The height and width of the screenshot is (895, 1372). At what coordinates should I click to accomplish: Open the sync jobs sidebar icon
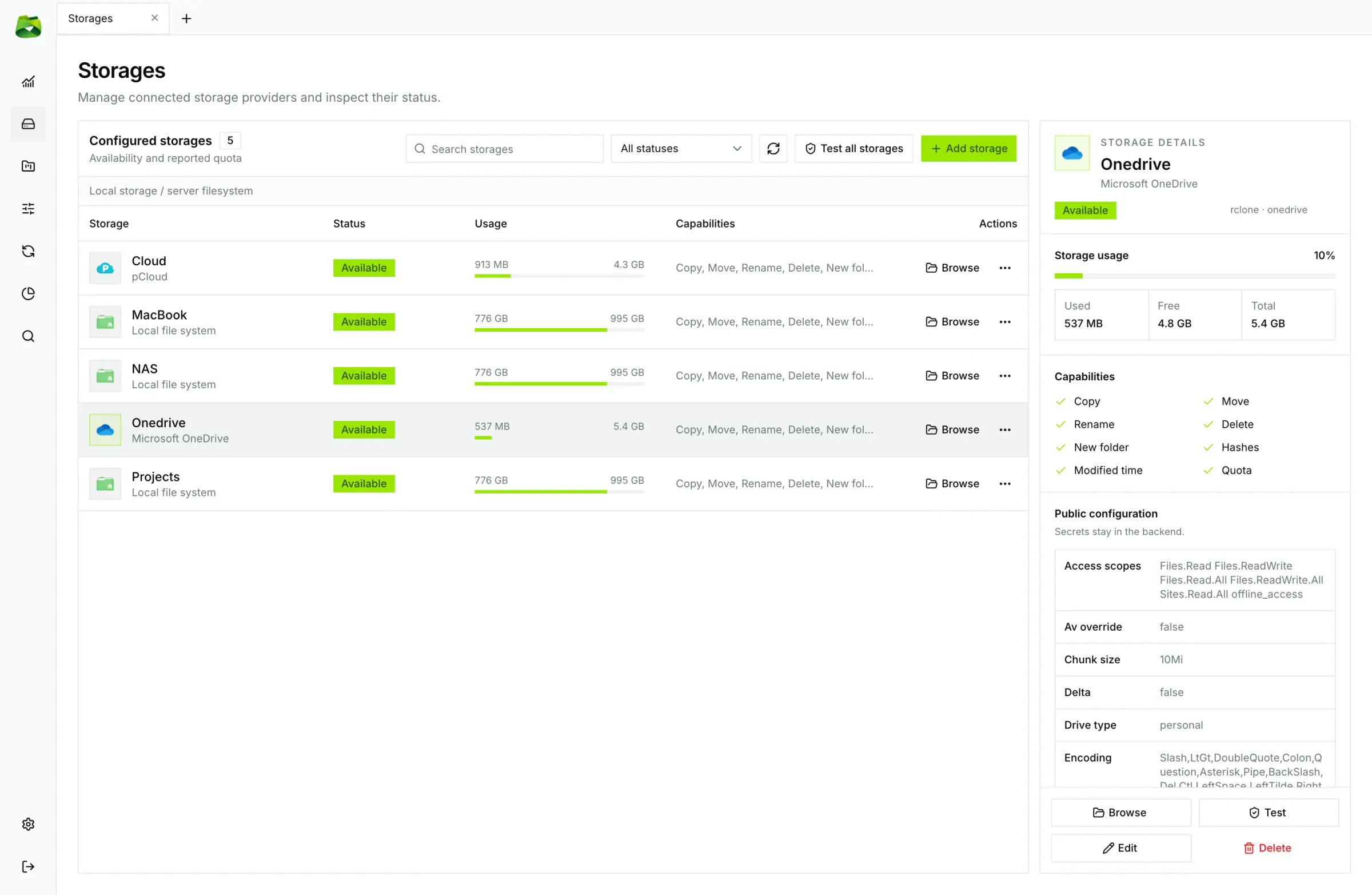27,251
